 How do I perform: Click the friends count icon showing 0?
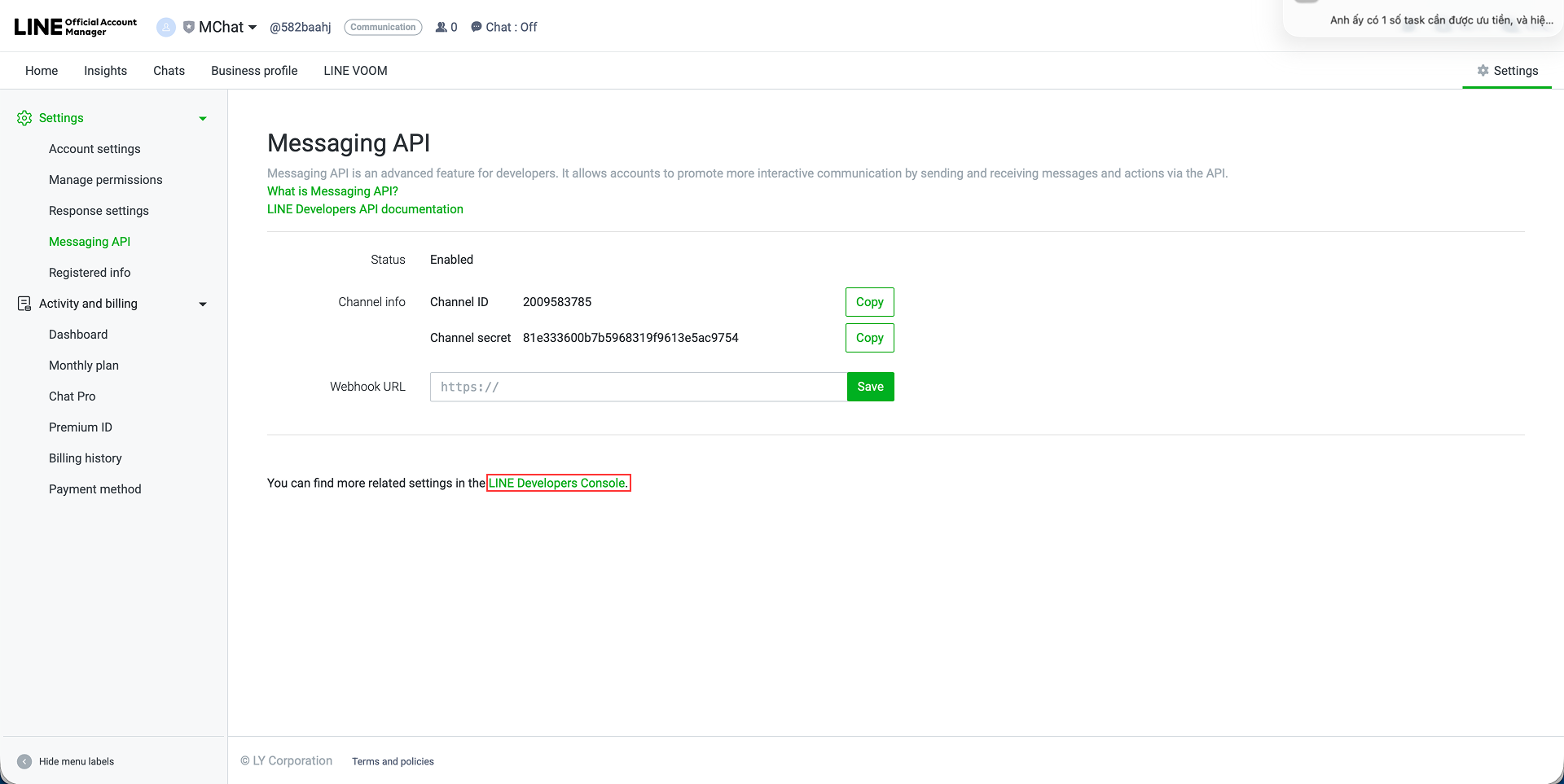click(x=441, y=27)
